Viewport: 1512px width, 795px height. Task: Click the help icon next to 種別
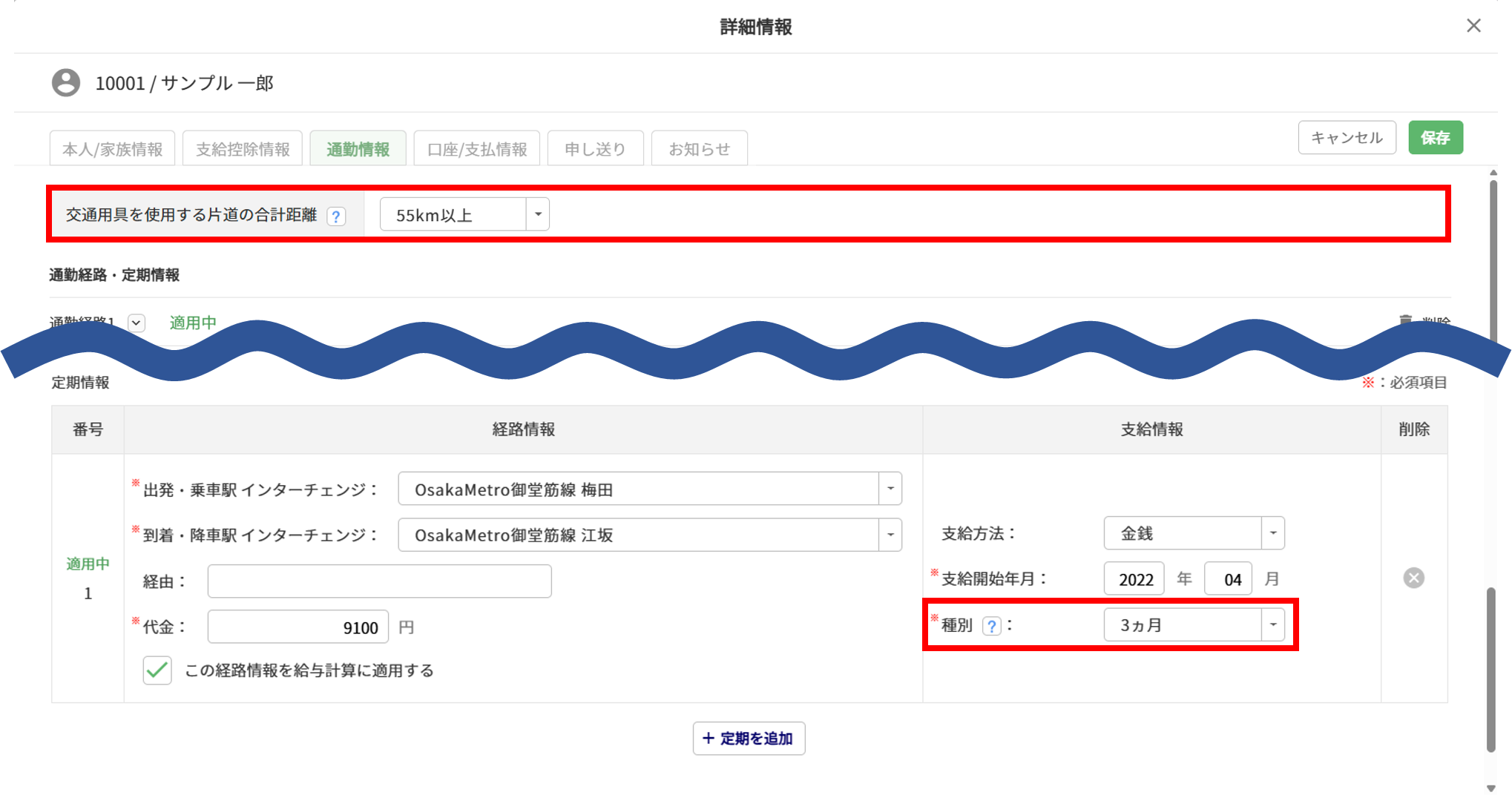click(991, 626)
